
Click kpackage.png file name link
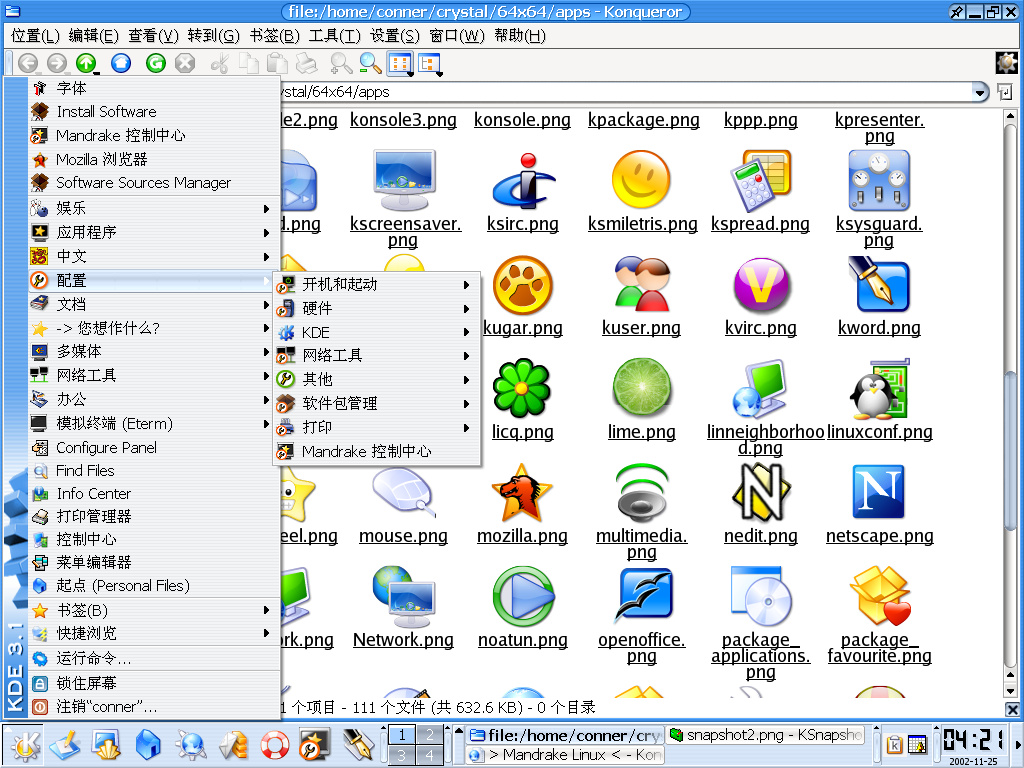(643, 120)
